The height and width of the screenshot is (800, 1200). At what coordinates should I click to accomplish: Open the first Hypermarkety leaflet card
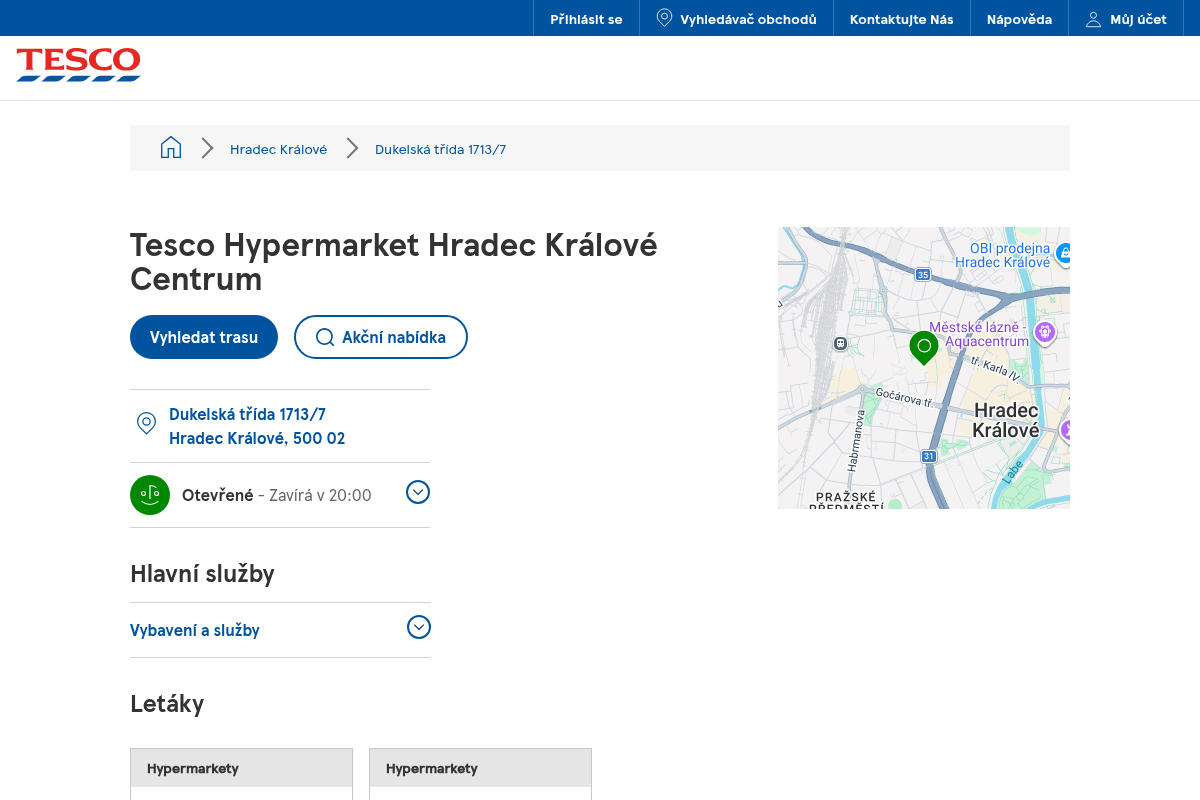tap(241, 774)
